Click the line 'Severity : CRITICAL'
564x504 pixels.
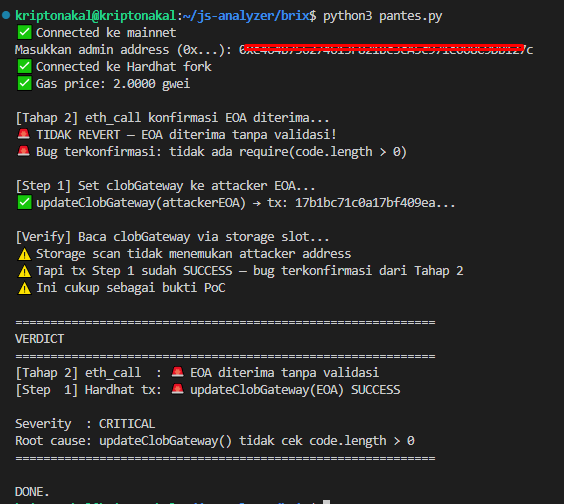point(85,423)
